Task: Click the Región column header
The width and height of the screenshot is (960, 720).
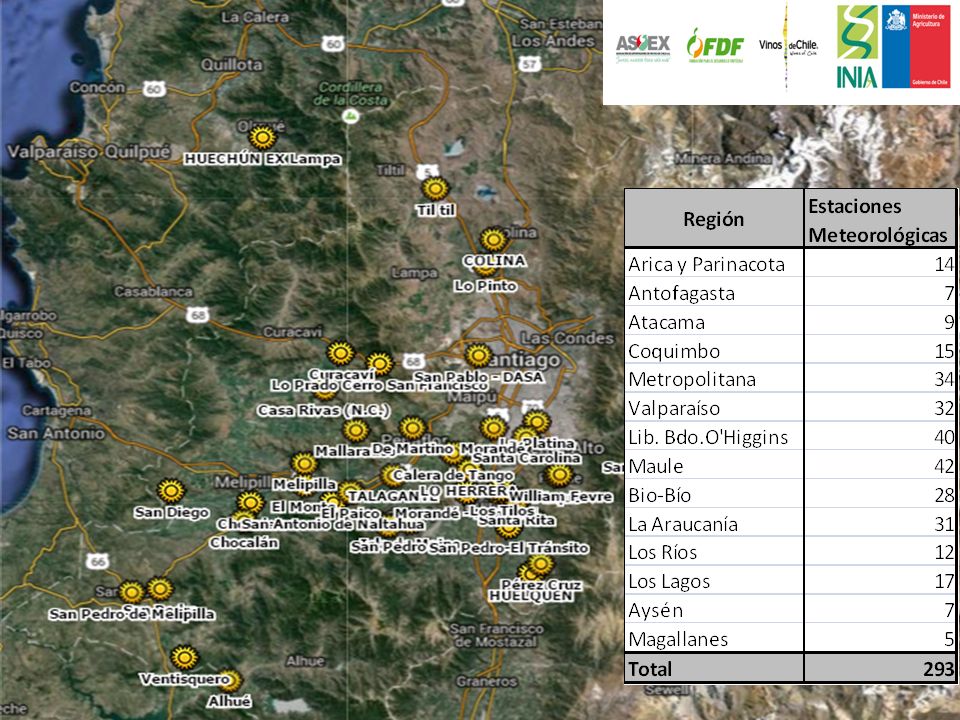Action: click(x=714, y=219)
